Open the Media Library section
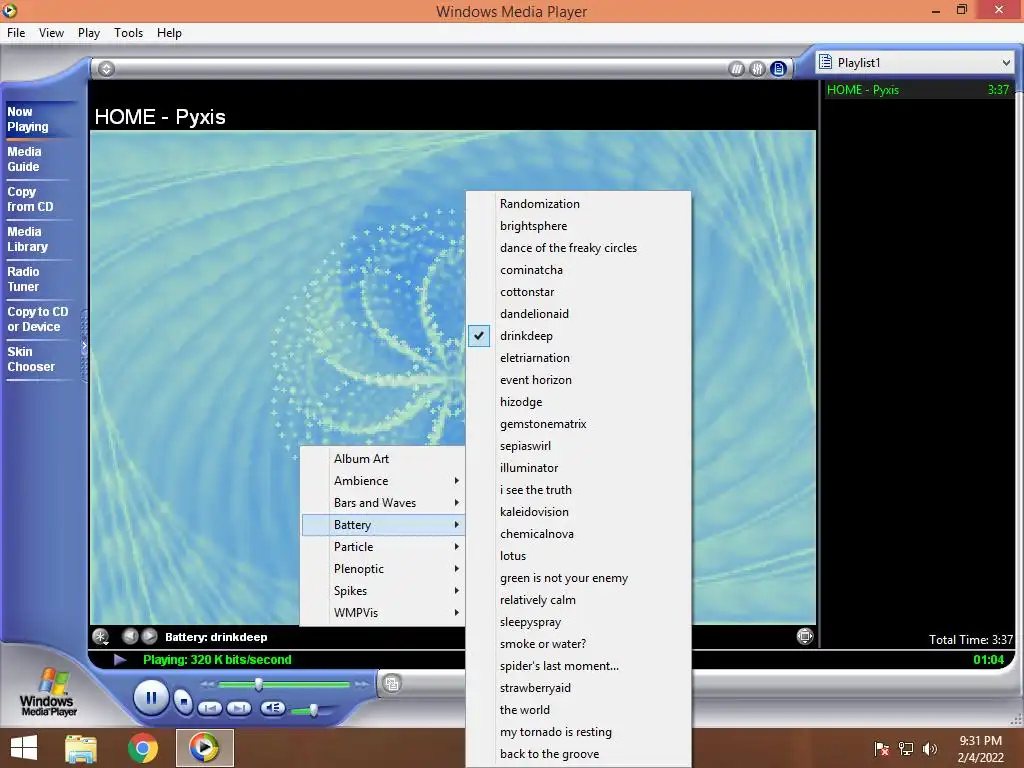The width and height of the screenshot is (1024, 768). pyautogui.click(x=27, y=239)
